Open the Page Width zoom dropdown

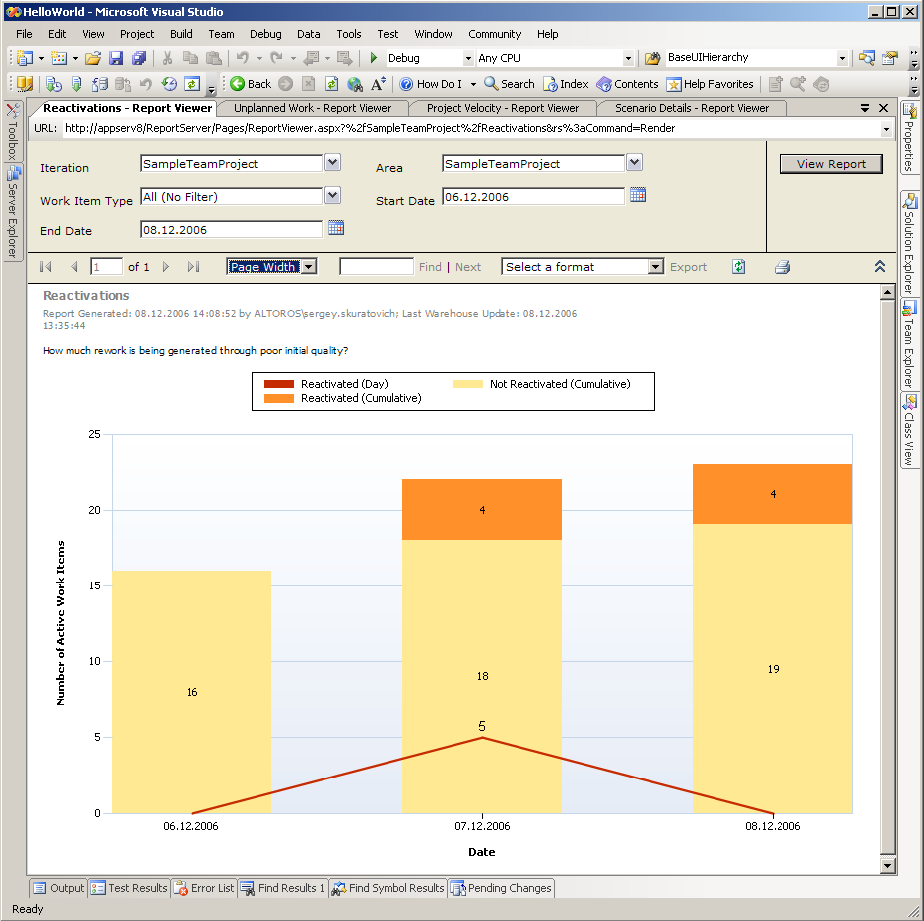(309, 267)
